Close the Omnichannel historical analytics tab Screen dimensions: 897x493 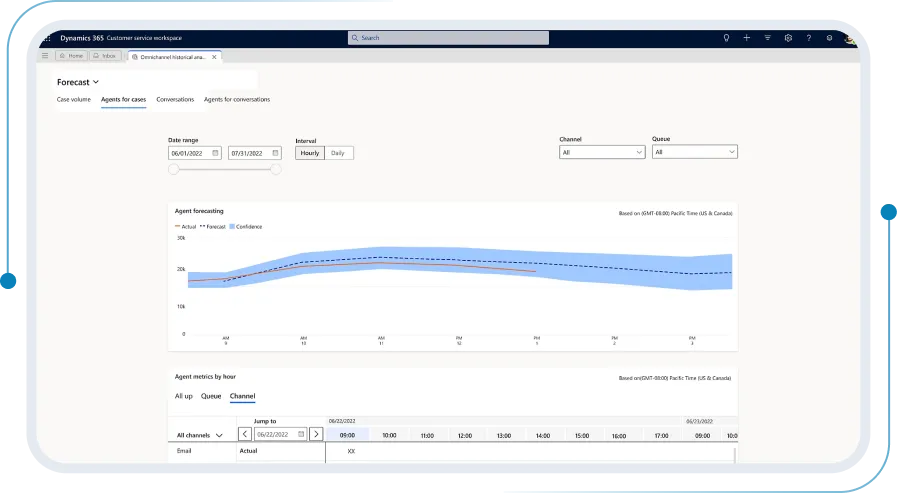coord(214,57)
